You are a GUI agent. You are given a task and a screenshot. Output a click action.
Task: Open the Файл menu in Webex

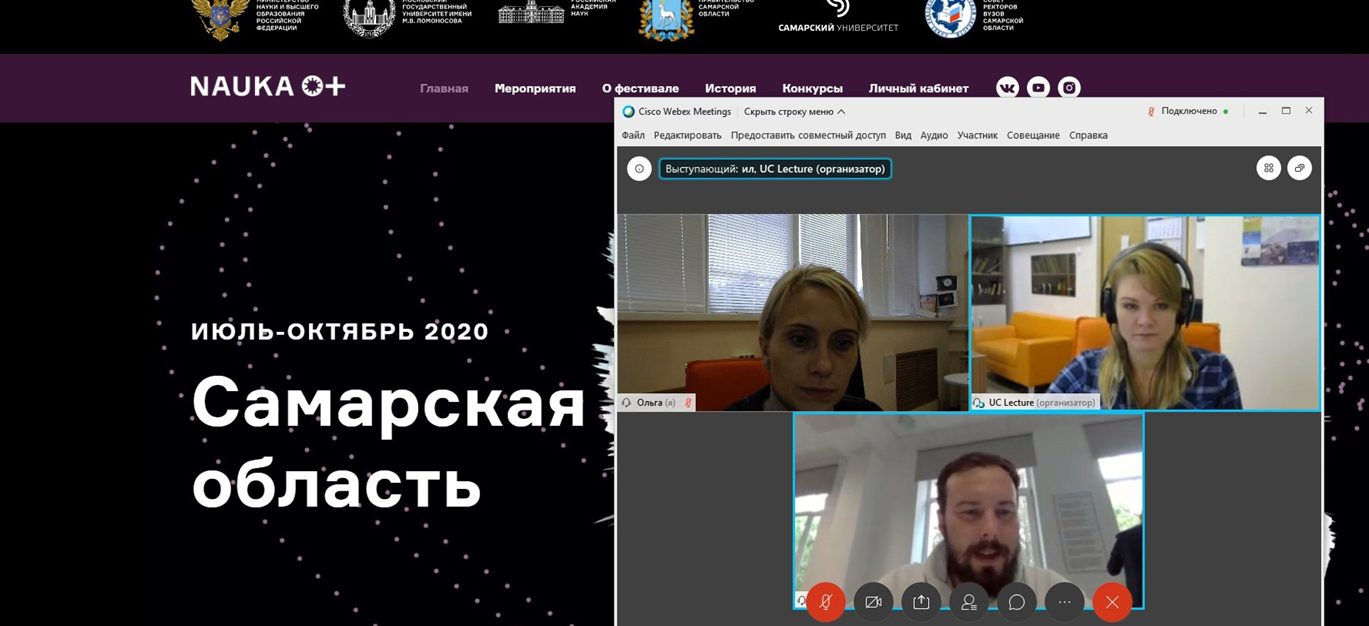click(633, 135)
